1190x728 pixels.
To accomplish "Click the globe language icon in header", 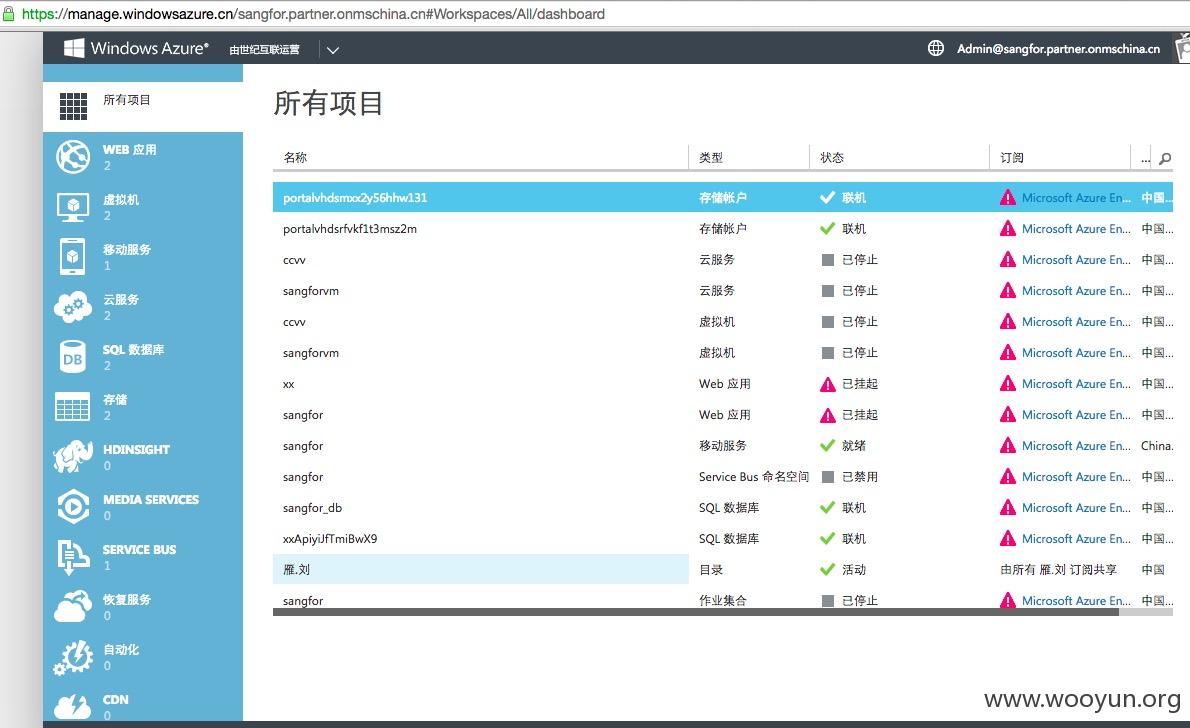I will [x=936, y=48].
